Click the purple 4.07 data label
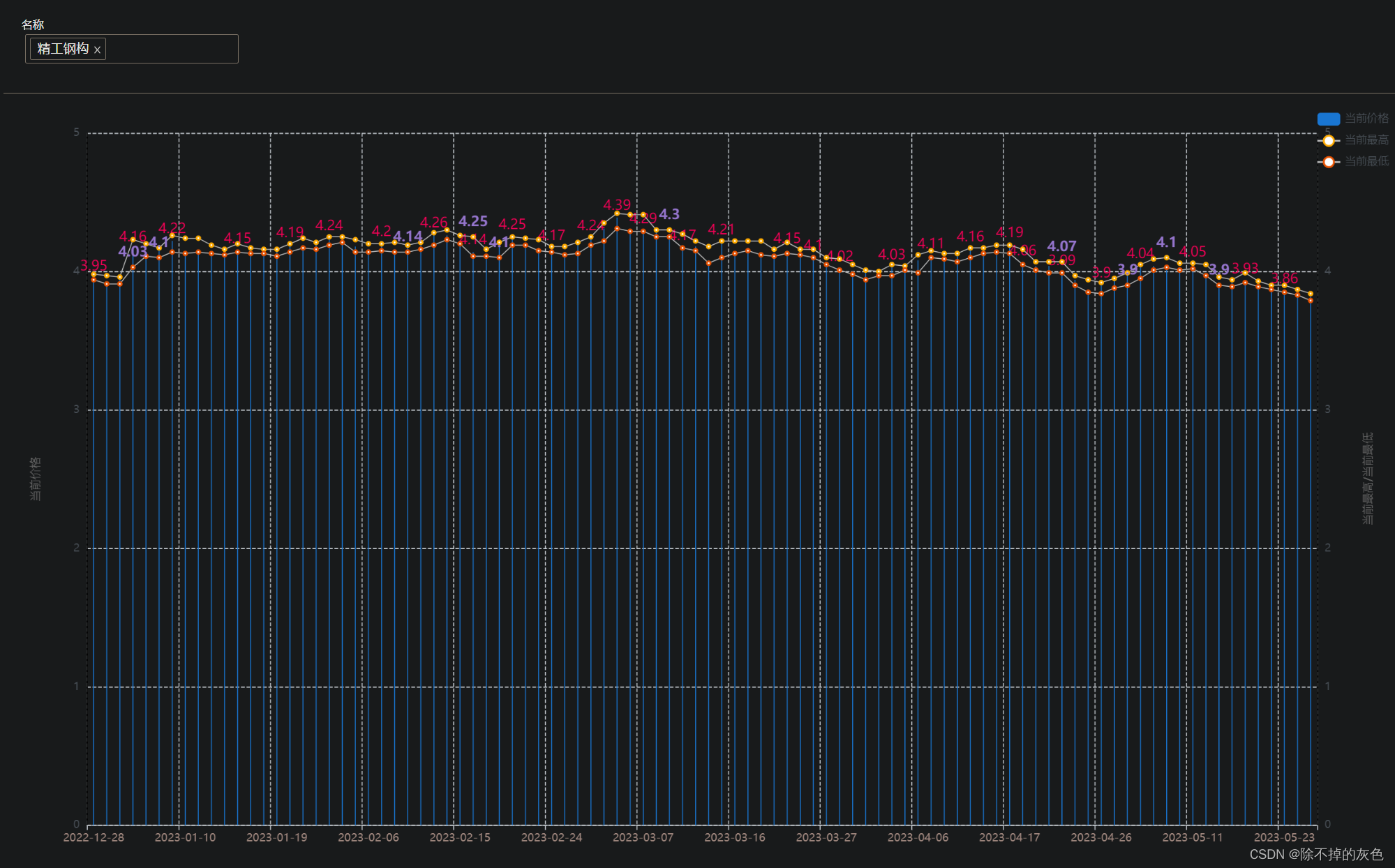The image size is (1395, 868). pos(1061,246)
